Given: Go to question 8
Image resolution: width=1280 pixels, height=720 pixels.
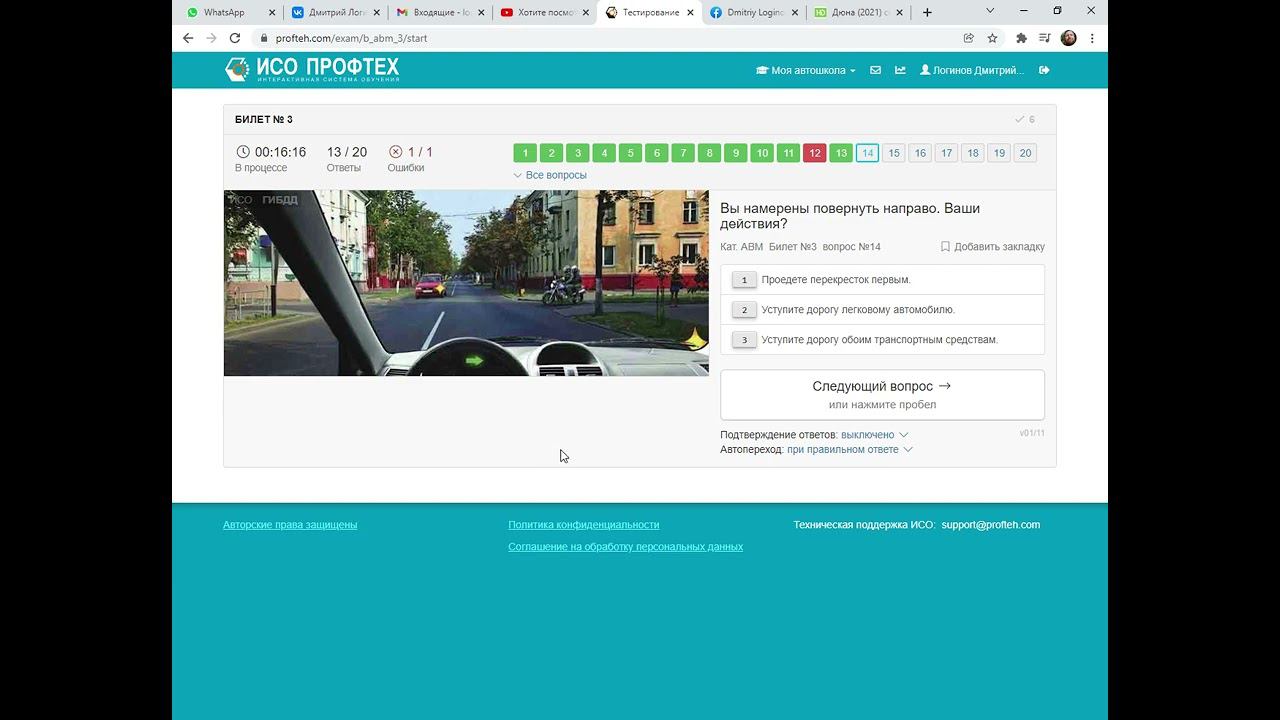Looking at the screenshot, I should click(709, 153).
